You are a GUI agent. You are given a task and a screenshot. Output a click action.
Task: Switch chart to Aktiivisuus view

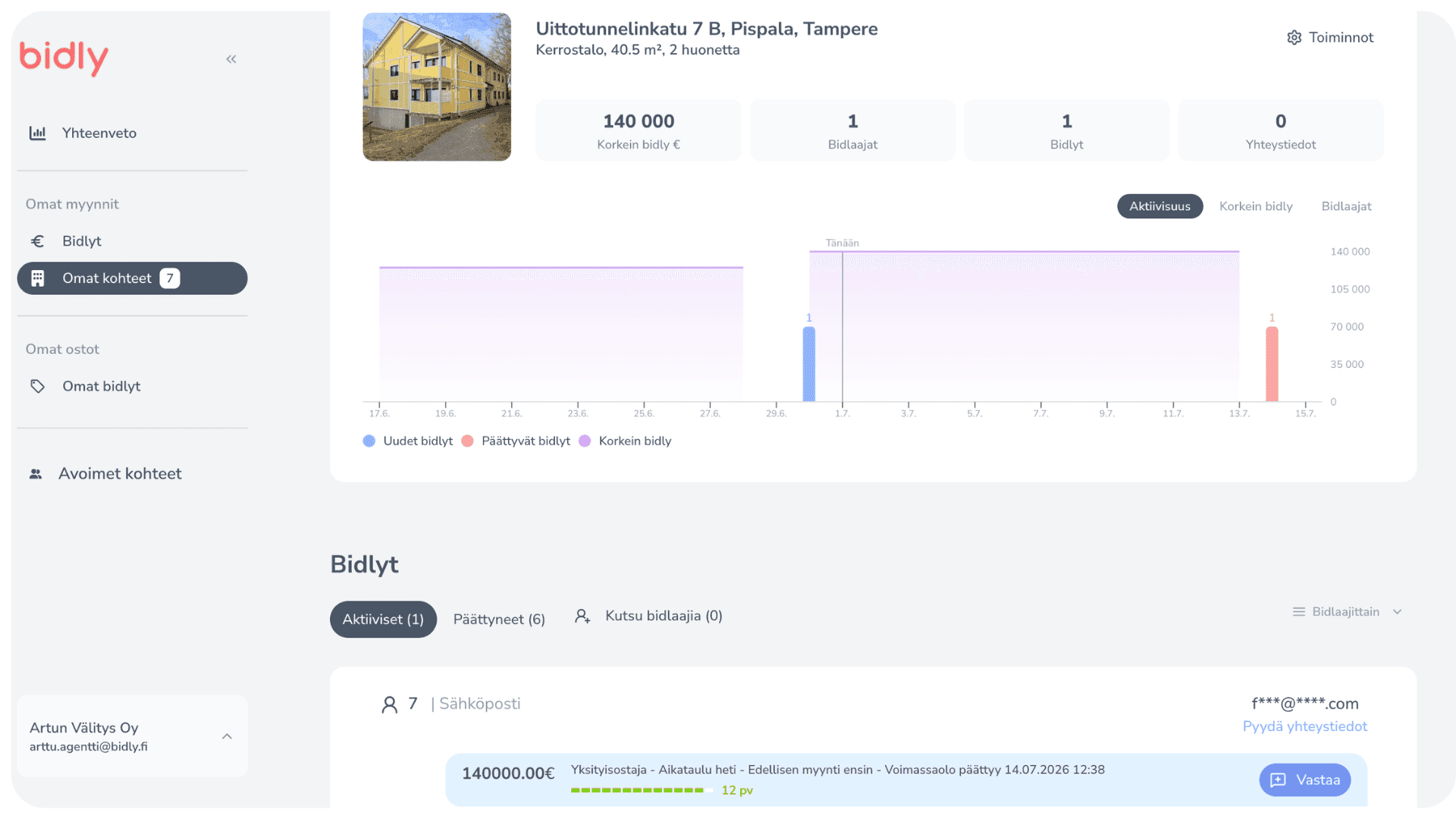(1159, 206)
